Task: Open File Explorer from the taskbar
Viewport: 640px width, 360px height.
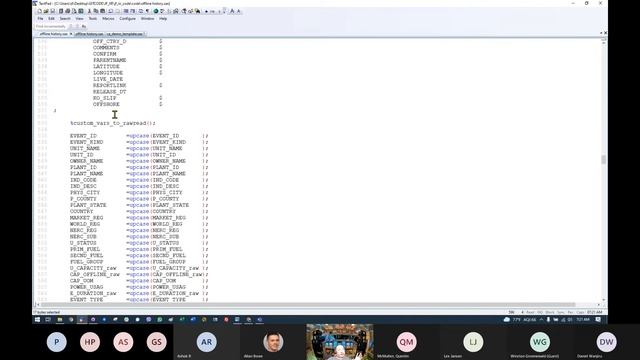Action: (60, 320)
